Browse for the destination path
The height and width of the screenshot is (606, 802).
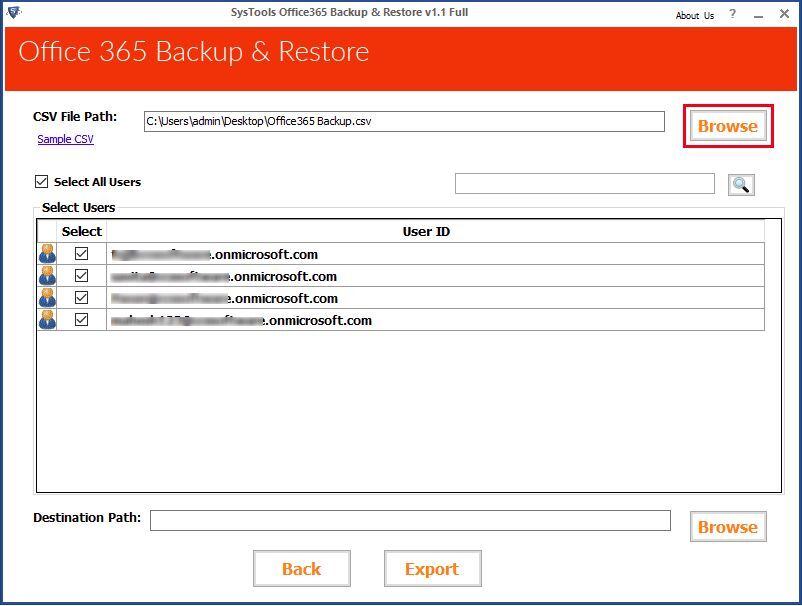point(727,527)
